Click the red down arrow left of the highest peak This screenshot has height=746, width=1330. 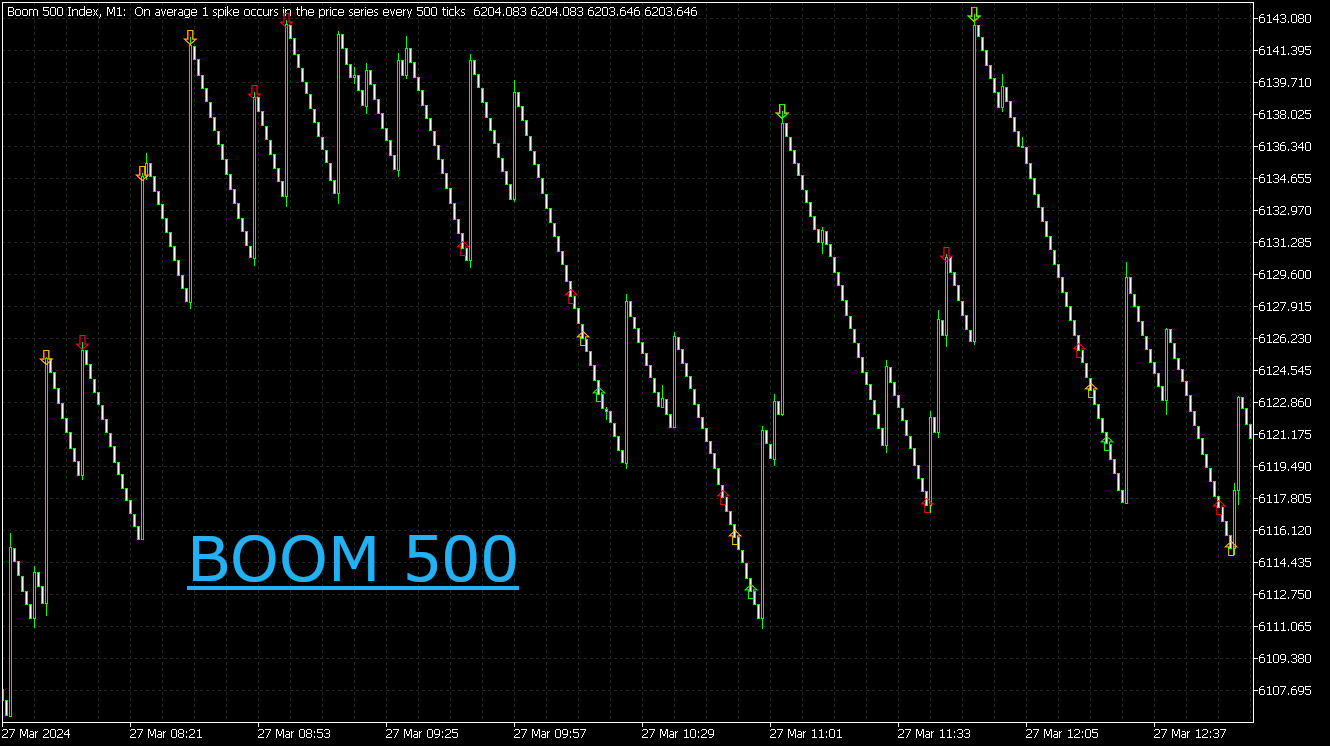point(946,254)
